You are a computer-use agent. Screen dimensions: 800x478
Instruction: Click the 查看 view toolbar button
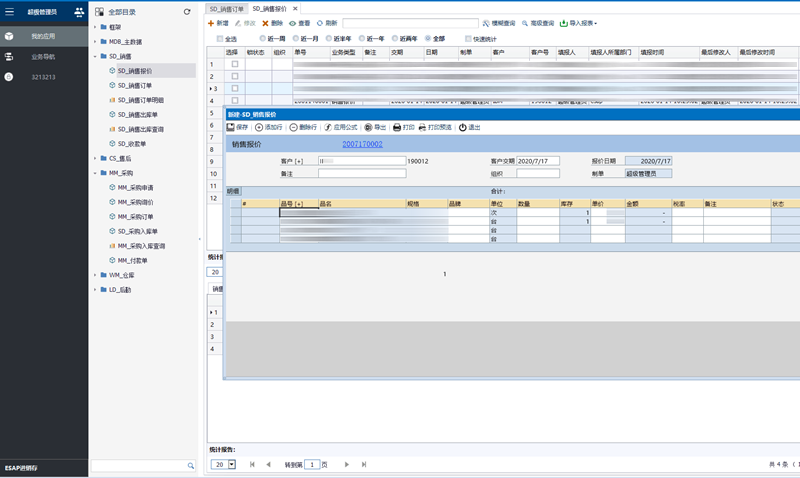pyautogui.click(x=299, y=23)
